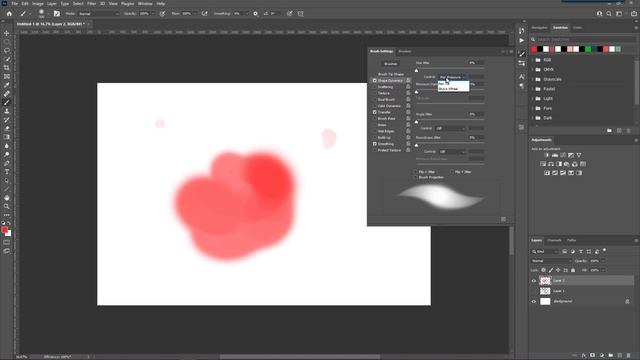Screen dimensions: 640x360
Task: Hide Layer 2 with its eye icon
Action: point(533,281)
